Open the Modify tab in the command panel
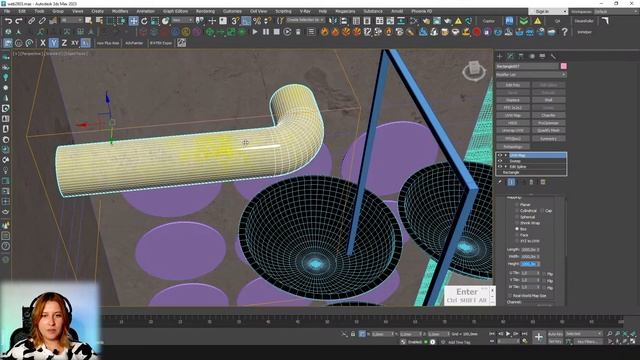This screenshot has width=640, height=360. [x=511, y=56]
